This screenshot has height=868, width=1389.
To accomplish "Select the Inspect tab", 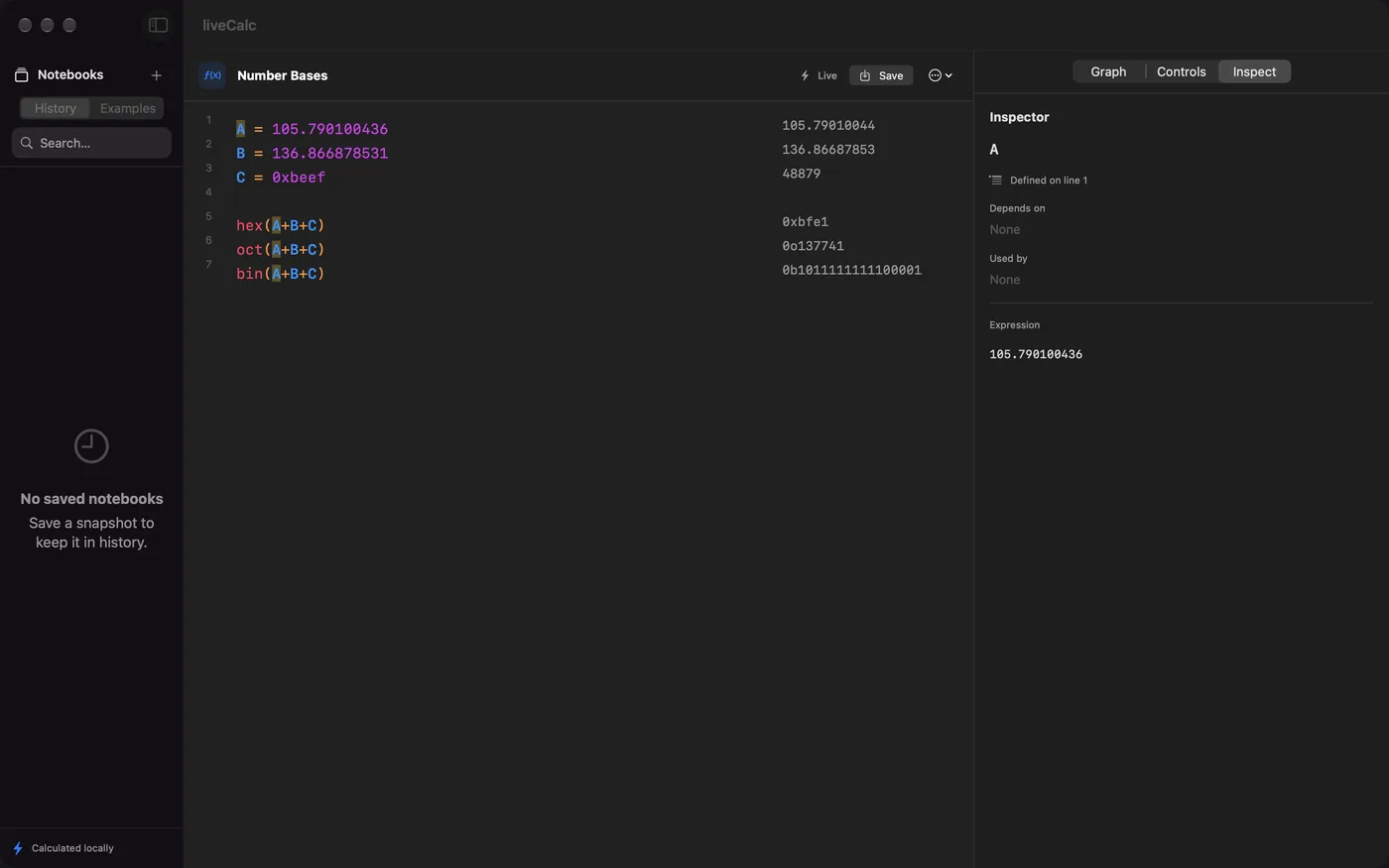I will (x=1254, y=71).
